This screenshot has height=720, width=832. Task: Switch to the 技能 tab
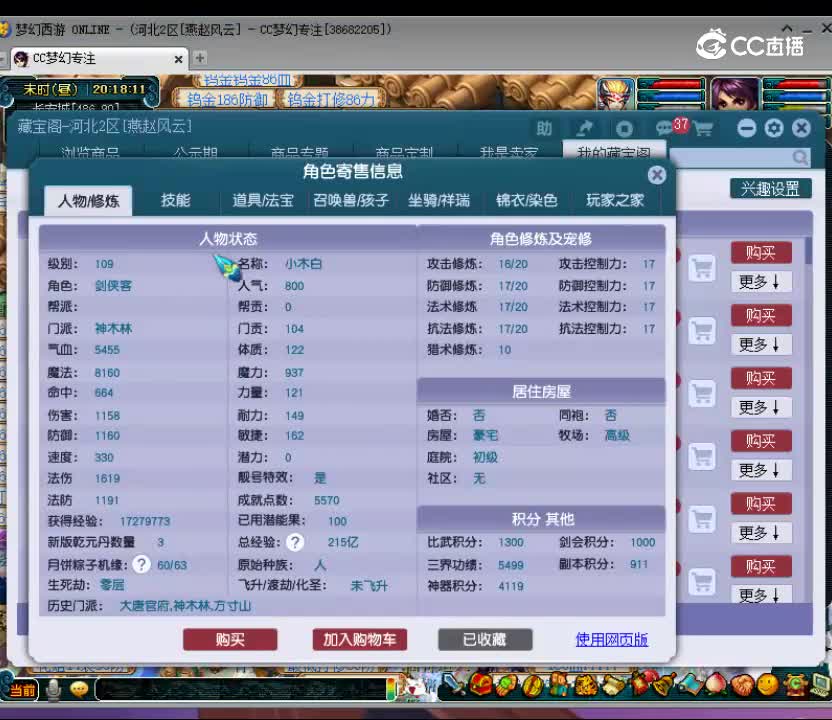(176, 201)
